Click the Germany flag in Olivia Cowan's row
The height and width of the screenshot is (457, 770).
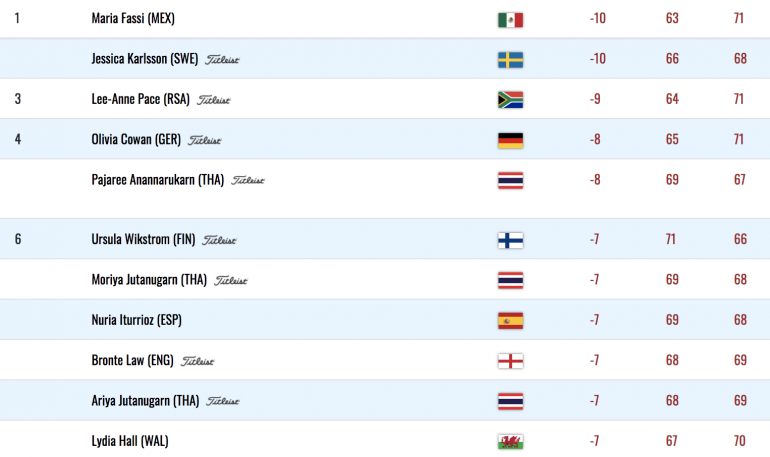[x=510, y=140]
